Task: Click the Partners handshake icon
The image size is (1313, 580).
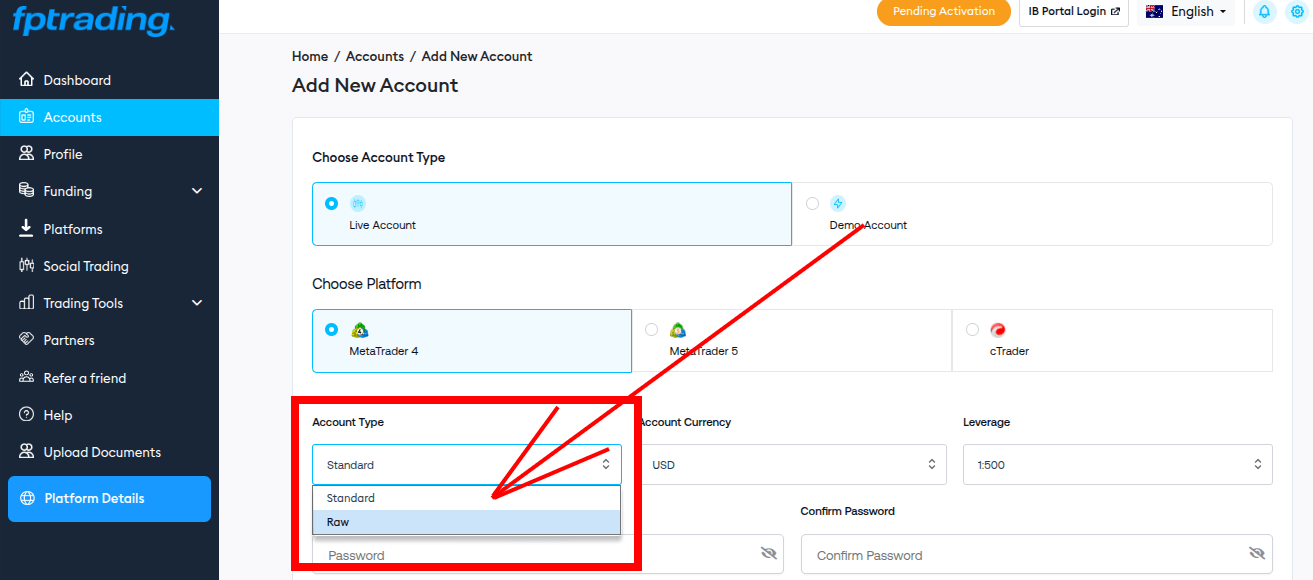Action: click(x=27, y=340)
